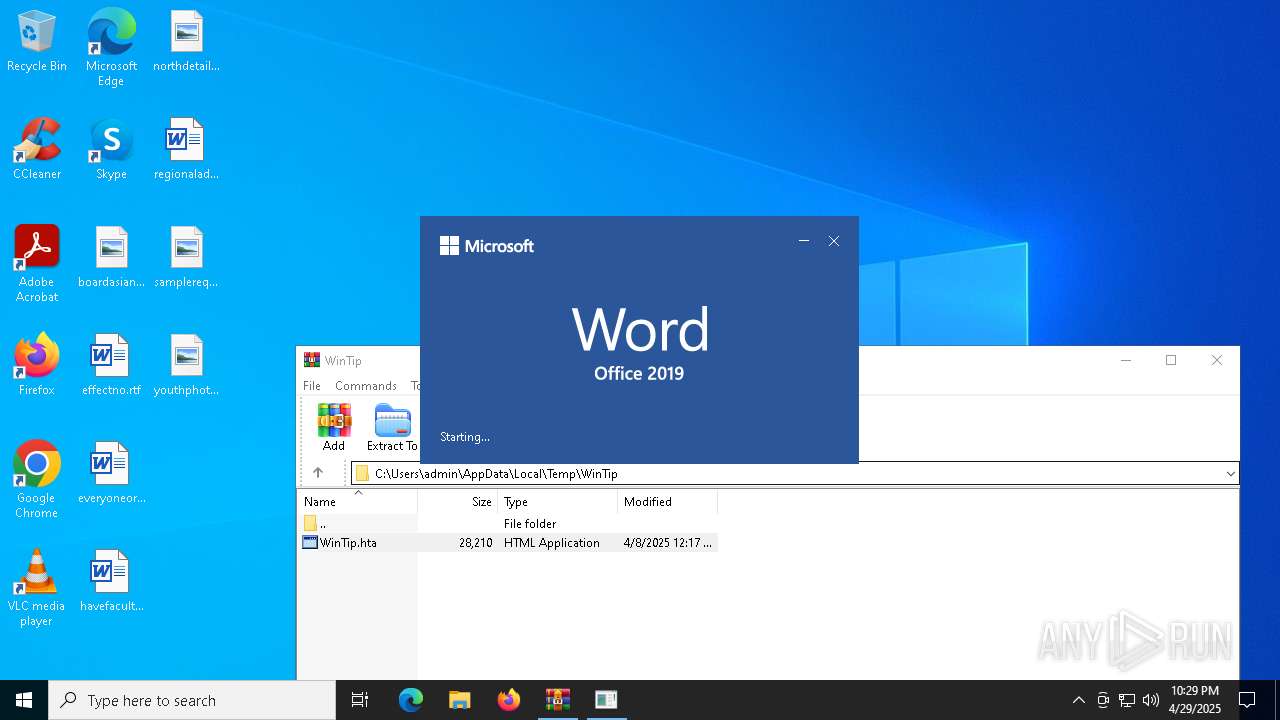Viewport: 1280px width, 720px height.
Task: Open Microsoft Edge from the taskbar
Action: [411, 700]
